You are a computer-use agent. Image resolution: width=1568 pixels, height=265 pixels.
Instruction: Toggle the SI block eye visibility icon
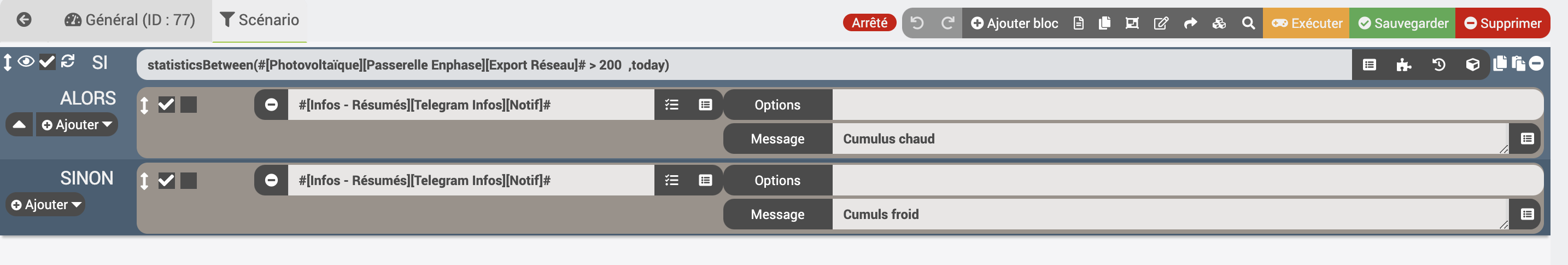tap(26, 61)
